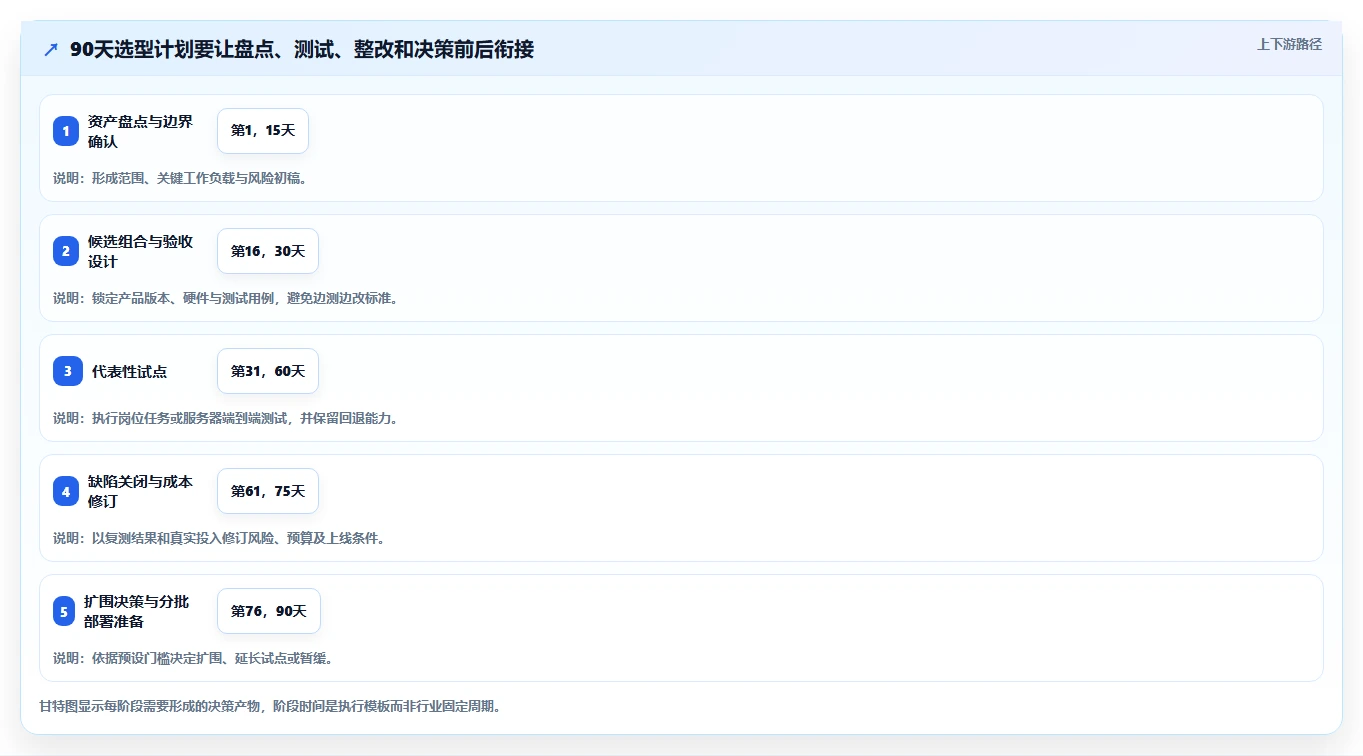
Task: Click the 上下游路径 label
Action: click(1289, 44)
